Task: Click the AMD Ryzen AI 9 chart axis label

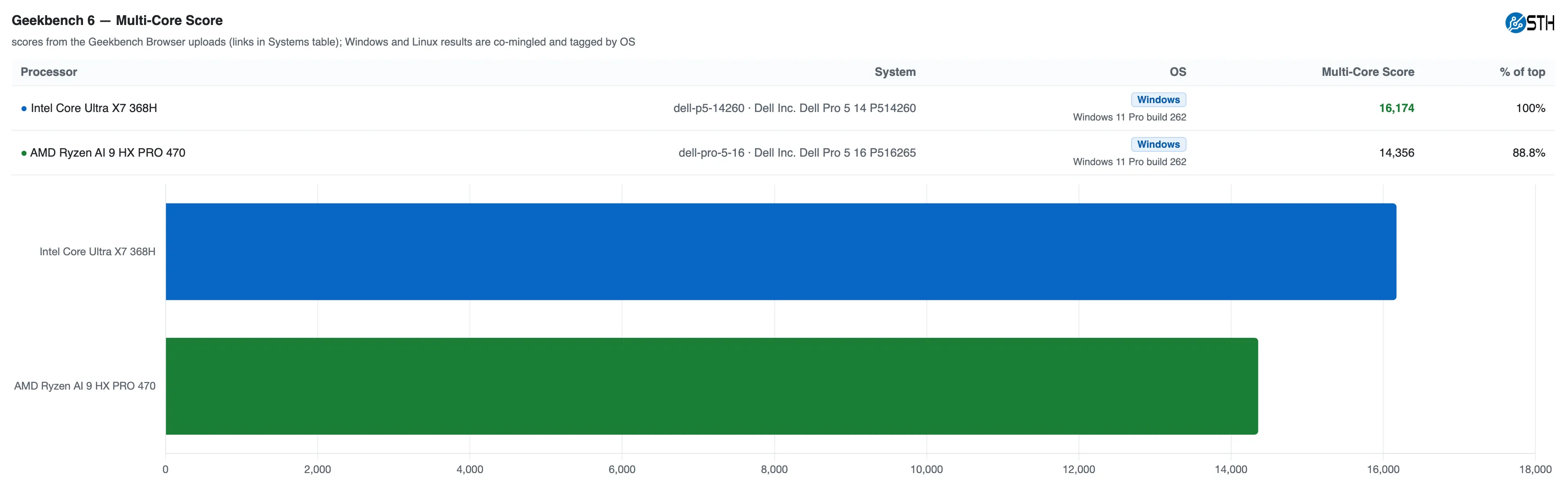Action: click(85, 386)
